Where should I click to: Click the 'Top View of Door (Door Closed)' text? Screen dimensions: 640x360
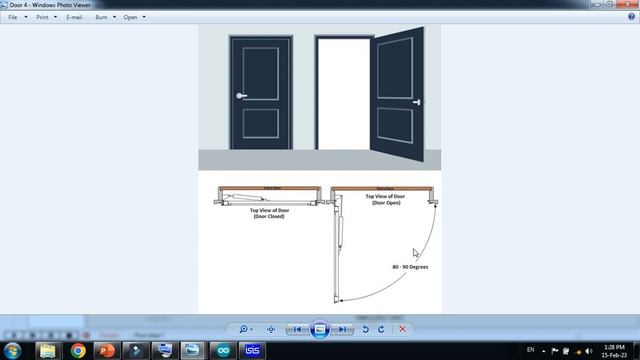click(269, 213)
